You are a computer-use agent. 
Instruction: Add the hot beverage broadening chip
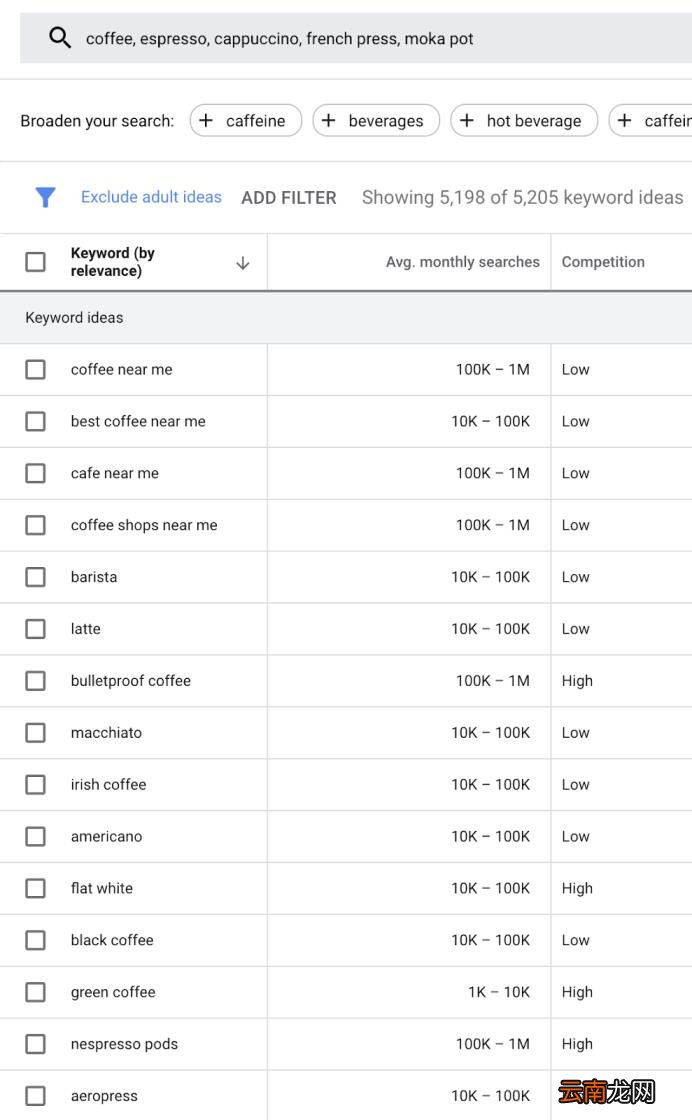[524, 121]
